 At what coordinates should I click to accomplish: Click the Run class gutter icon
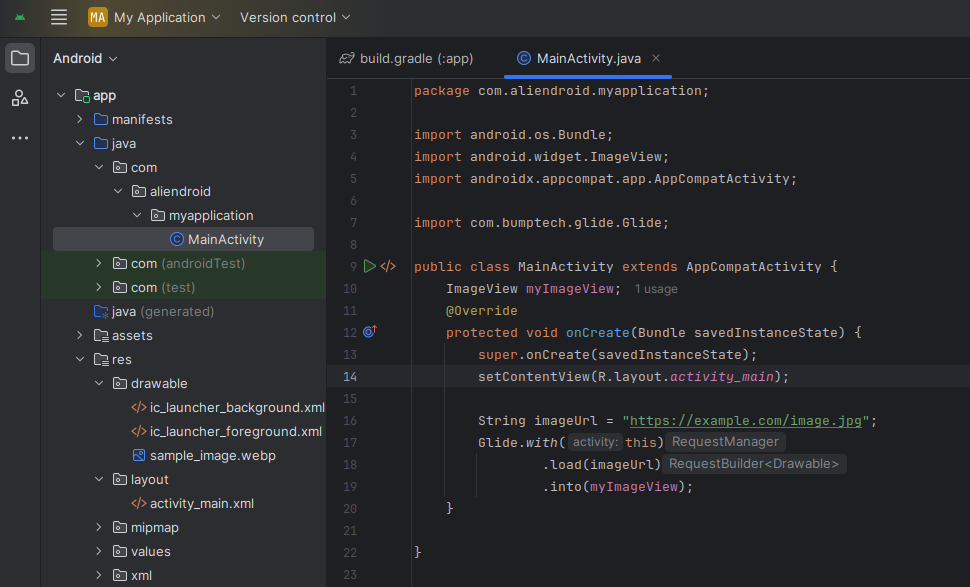(369, 266)
